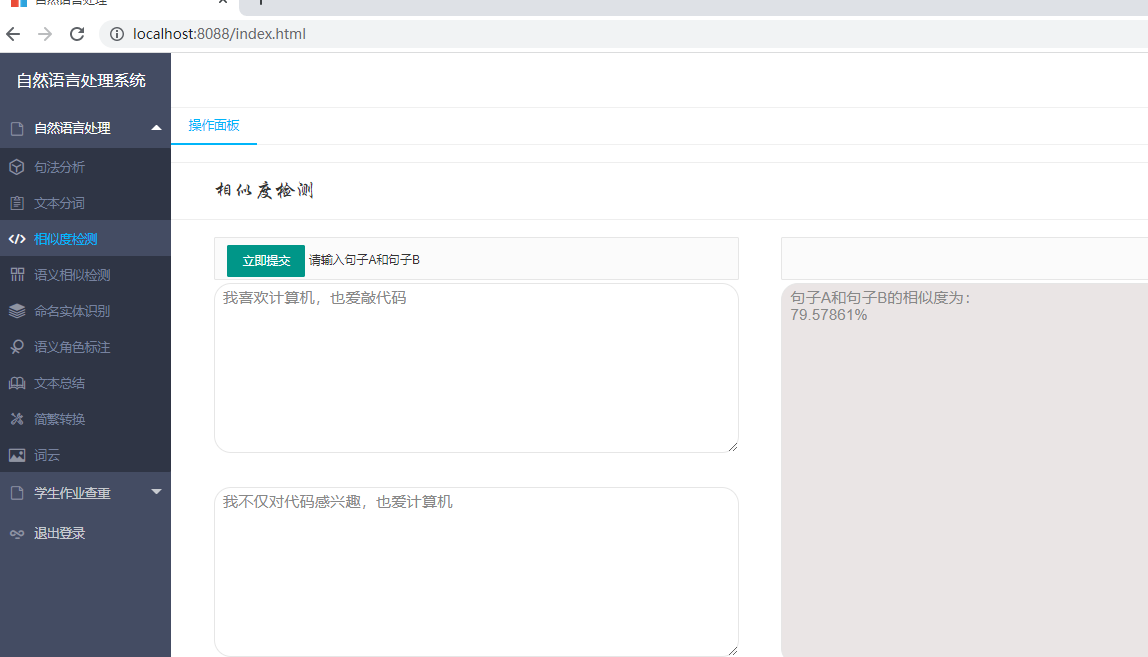Reload the page
Screen dimensions: 1148x657
(x=77, y=34)
